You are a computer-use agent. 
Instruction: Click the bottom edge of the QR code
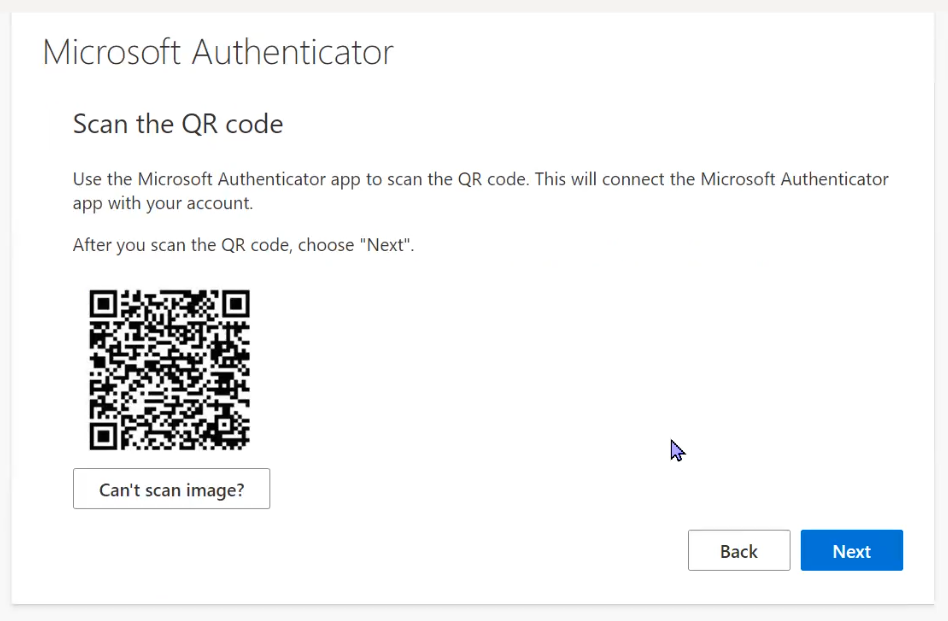coord(169,448)
